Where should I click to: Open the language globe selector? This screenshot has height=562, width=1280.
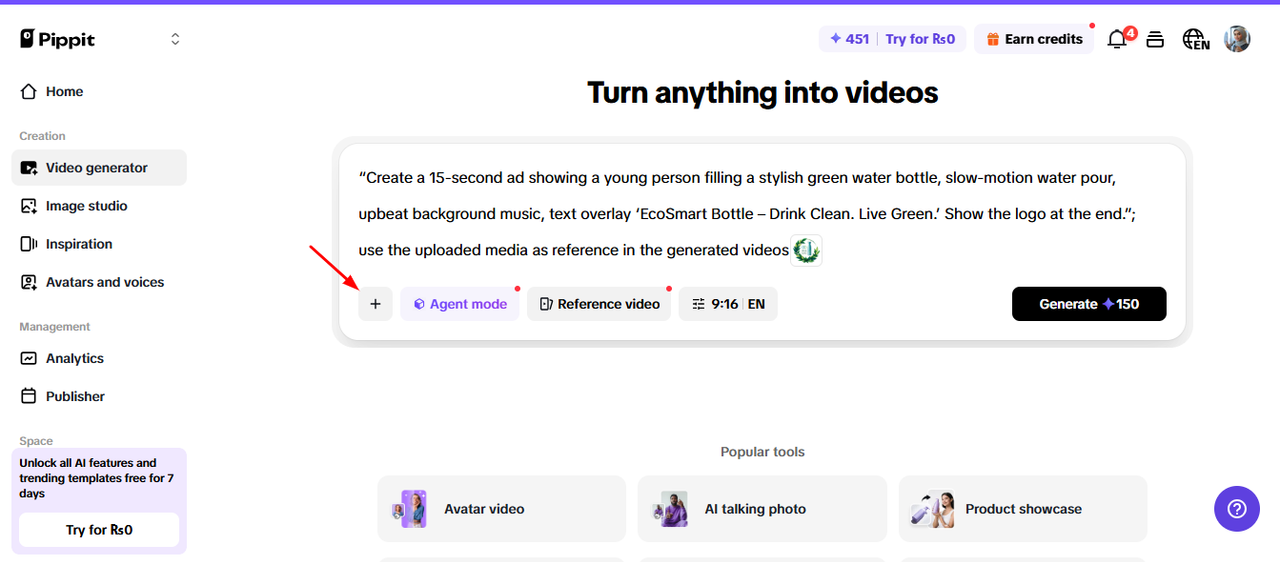pyautogui.click(x=1195, y=40)
